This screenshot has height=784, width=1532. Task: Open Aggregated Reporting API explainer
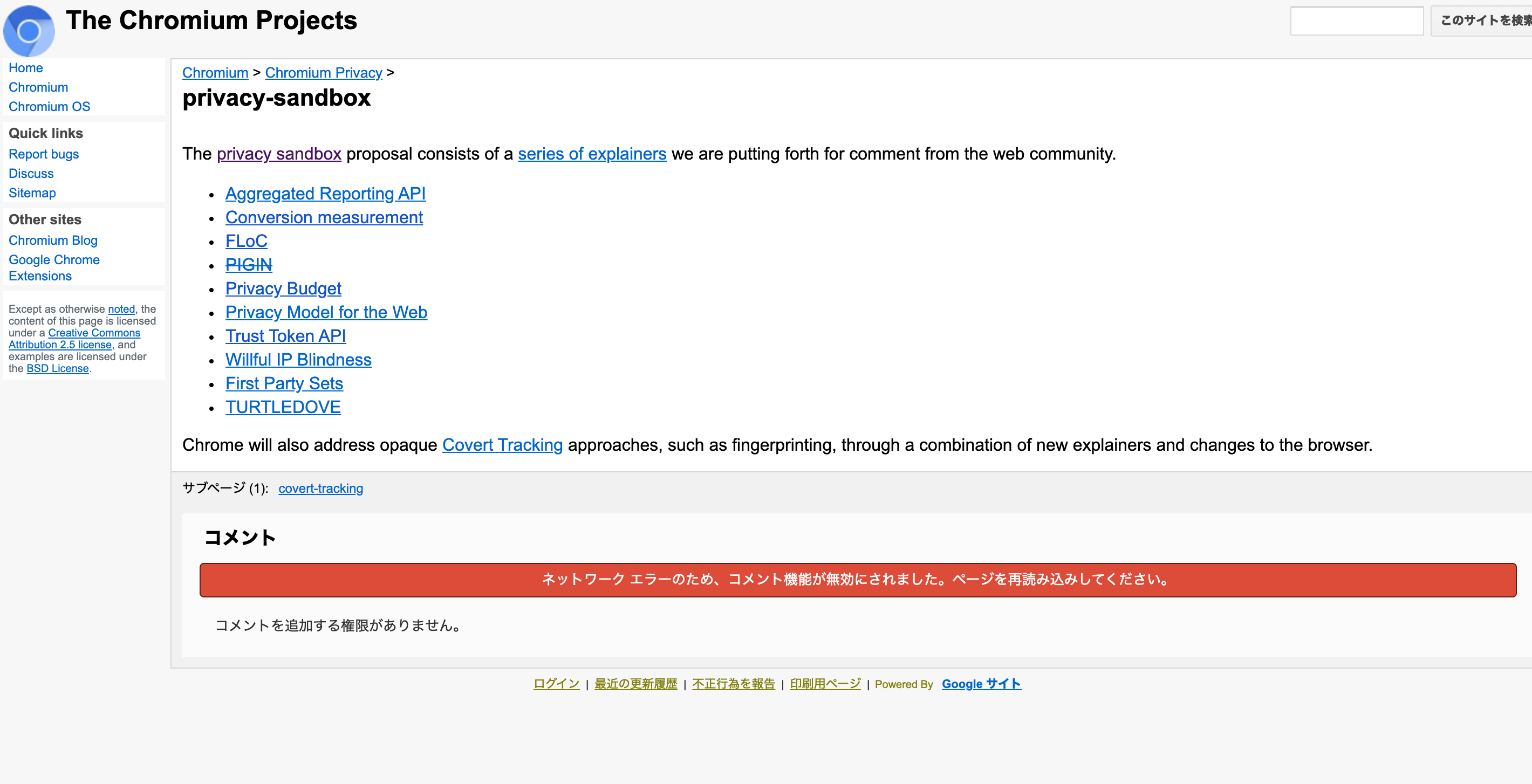[325, 194]
